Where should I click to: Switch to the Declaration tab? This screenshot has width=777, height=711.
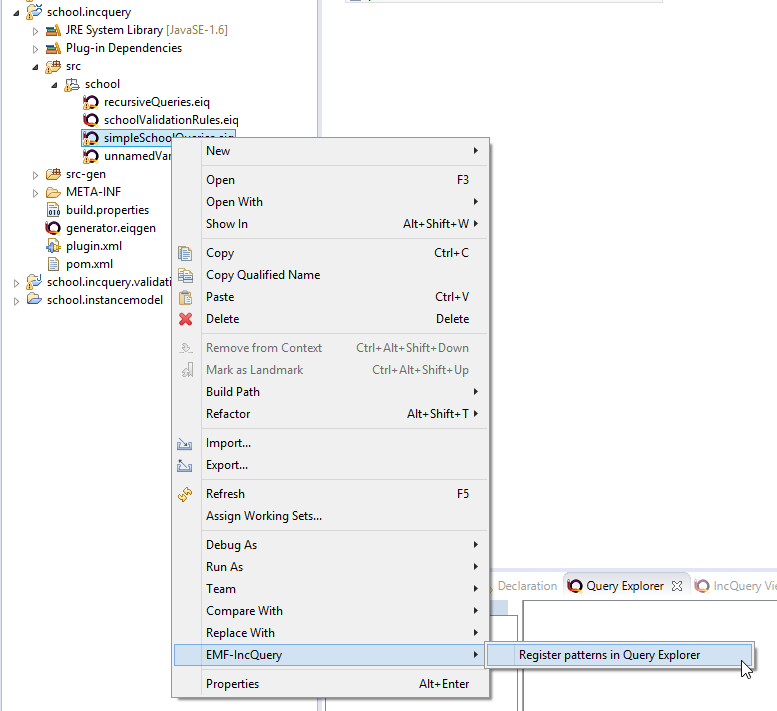point(527,586)
